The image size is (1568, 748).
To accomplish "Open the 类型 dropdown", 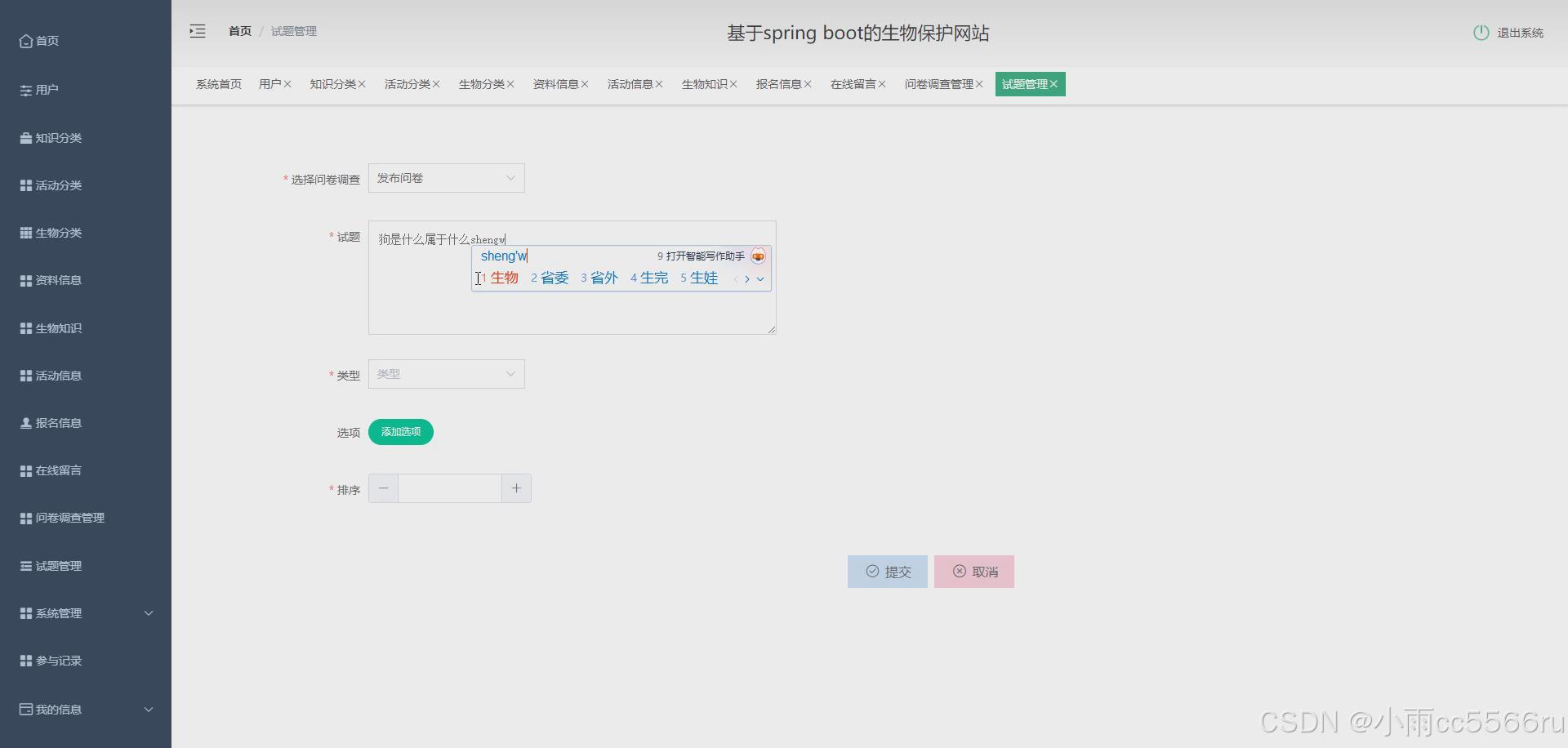I will (x=447, y=374).
